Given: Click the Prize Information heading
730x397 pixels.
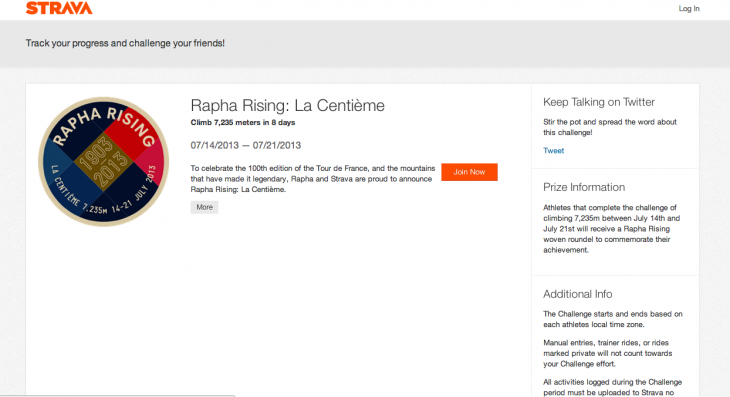Looking at the screenshot, I should (x=584, y=187).
